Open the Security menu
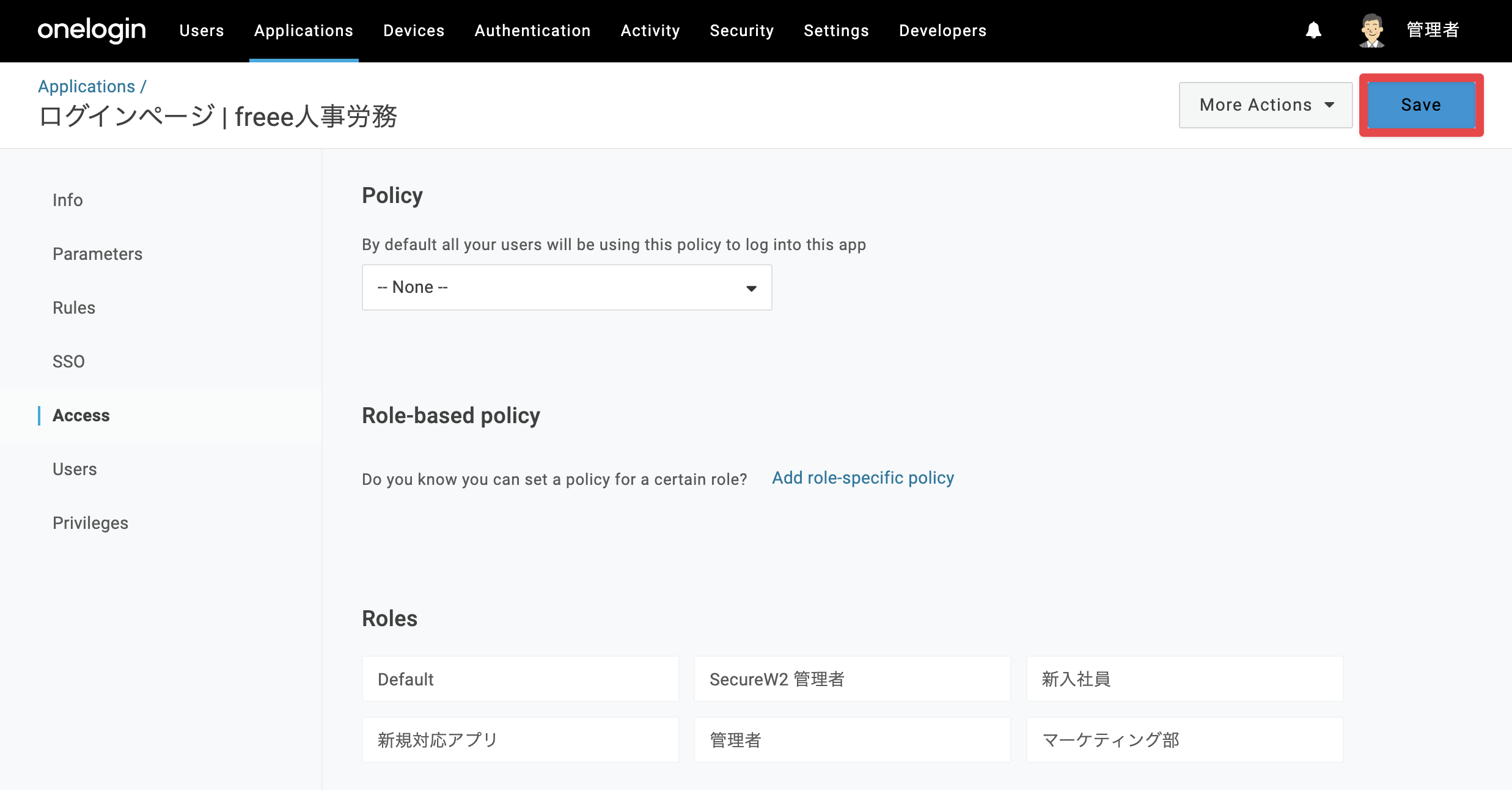 741,31
